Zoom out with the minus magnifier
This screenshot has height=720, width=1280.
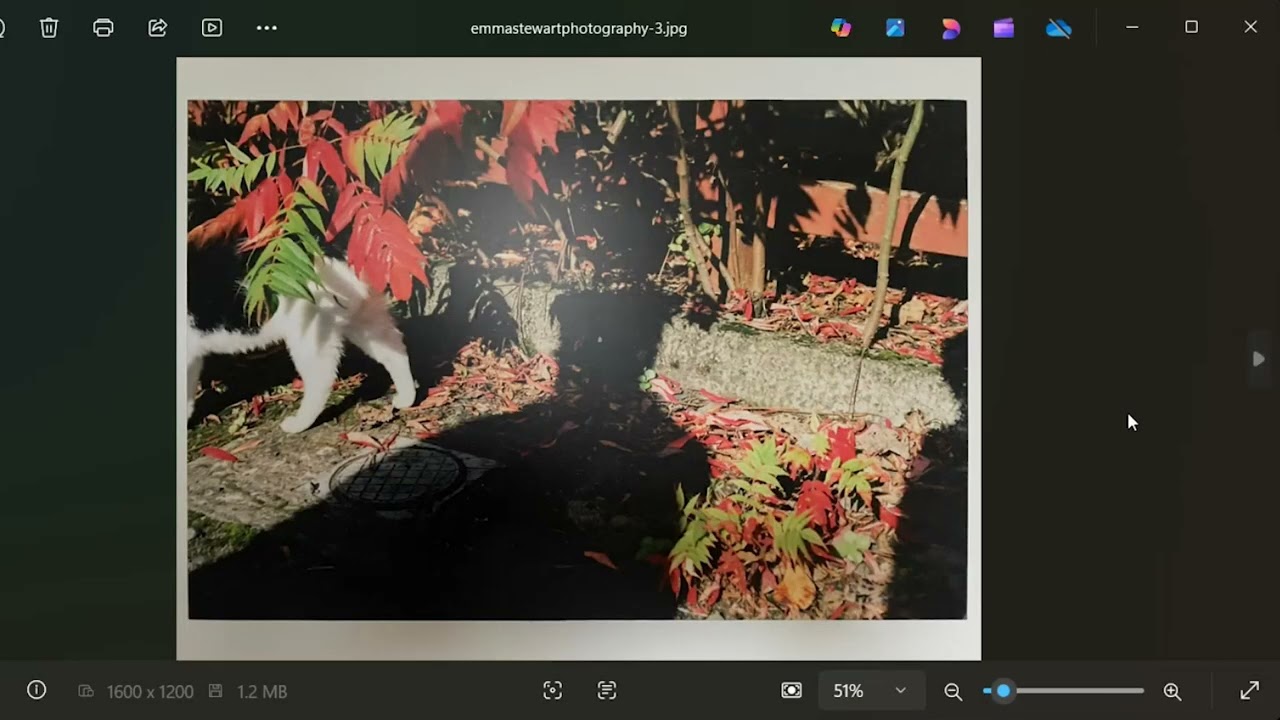[953, 691]
